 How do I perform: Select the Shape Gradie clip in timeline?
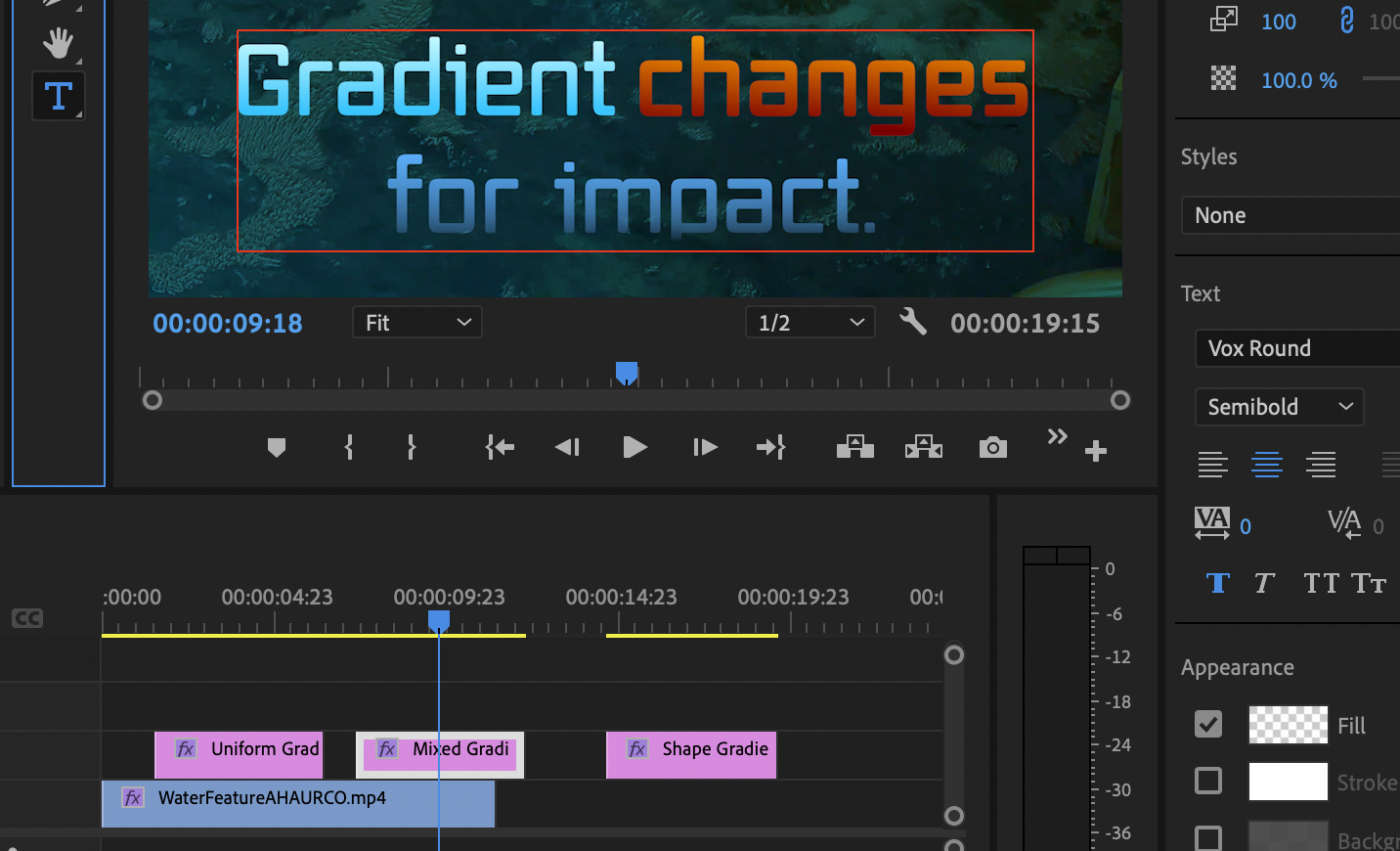point(691,754)
